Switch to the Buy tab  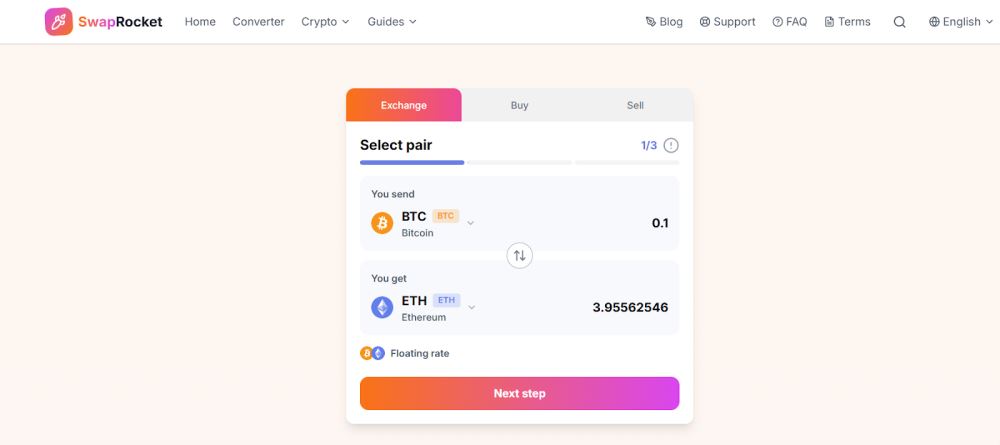pos(519,105)
